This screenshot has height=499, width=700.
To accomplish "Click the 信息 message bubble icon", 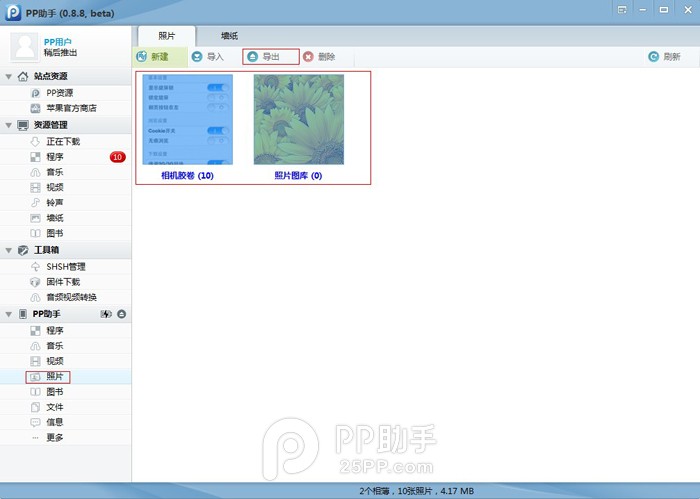I will tap(35, 422).
